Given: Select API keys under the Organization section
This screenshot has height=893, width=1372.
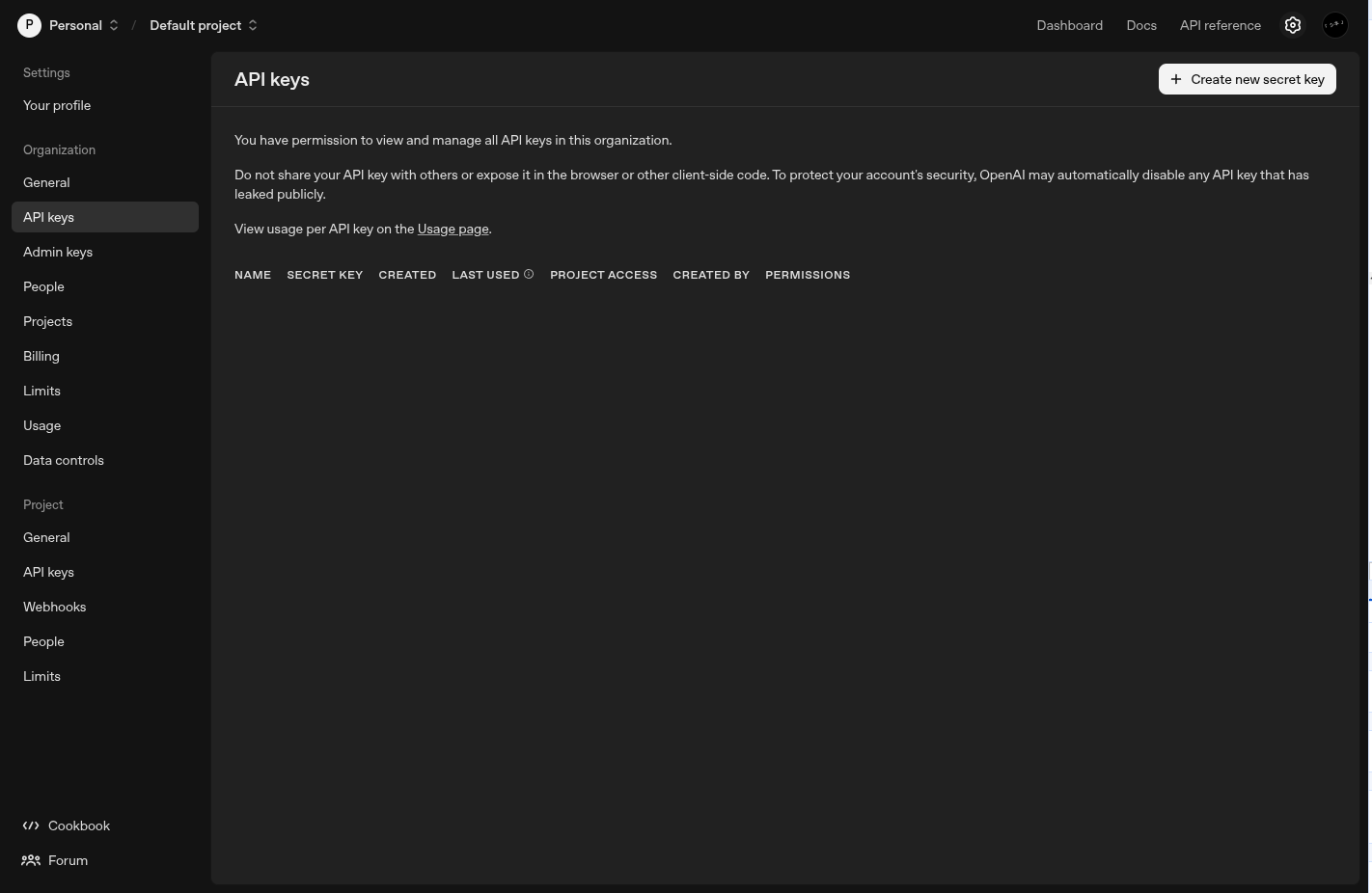Looking at the screenshot, I should point(105,217).
